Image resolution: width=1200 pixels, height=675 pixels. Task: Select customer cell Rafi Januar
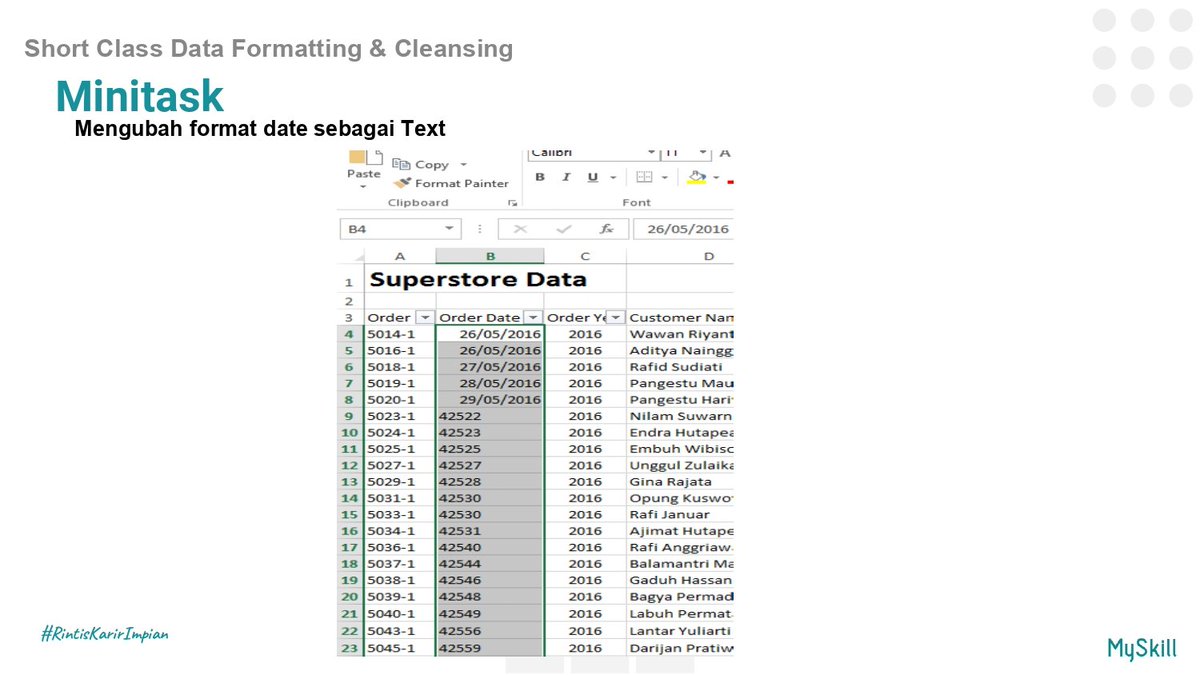coord(680,515)
